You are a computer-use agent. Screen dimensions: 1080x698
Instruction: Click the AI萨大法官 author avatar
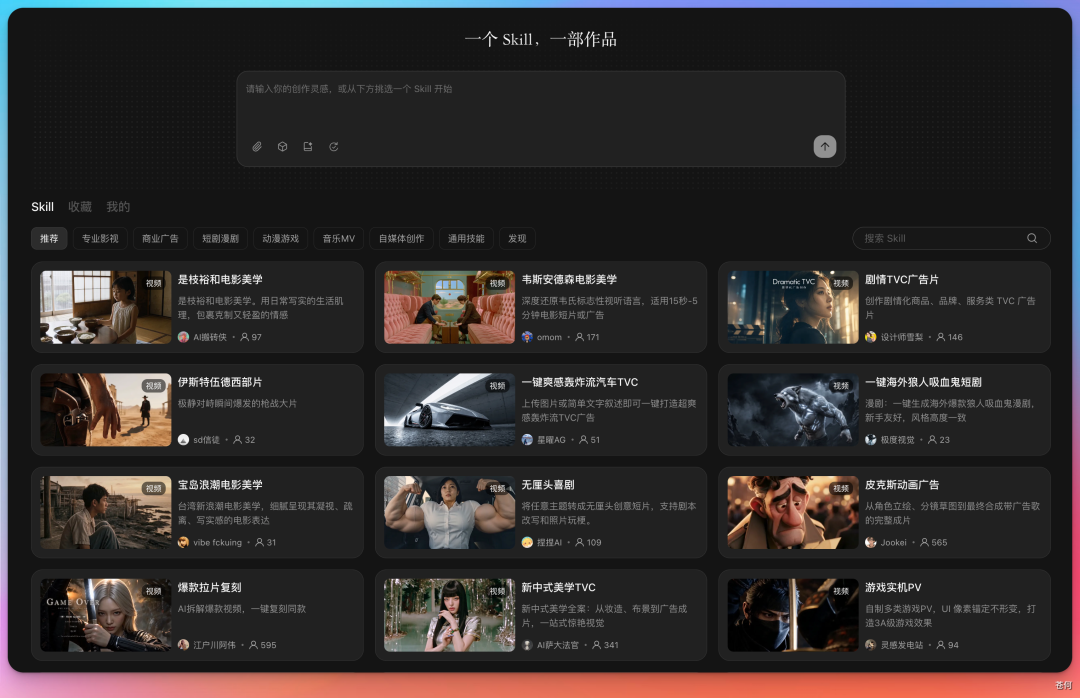coord(527,645)
